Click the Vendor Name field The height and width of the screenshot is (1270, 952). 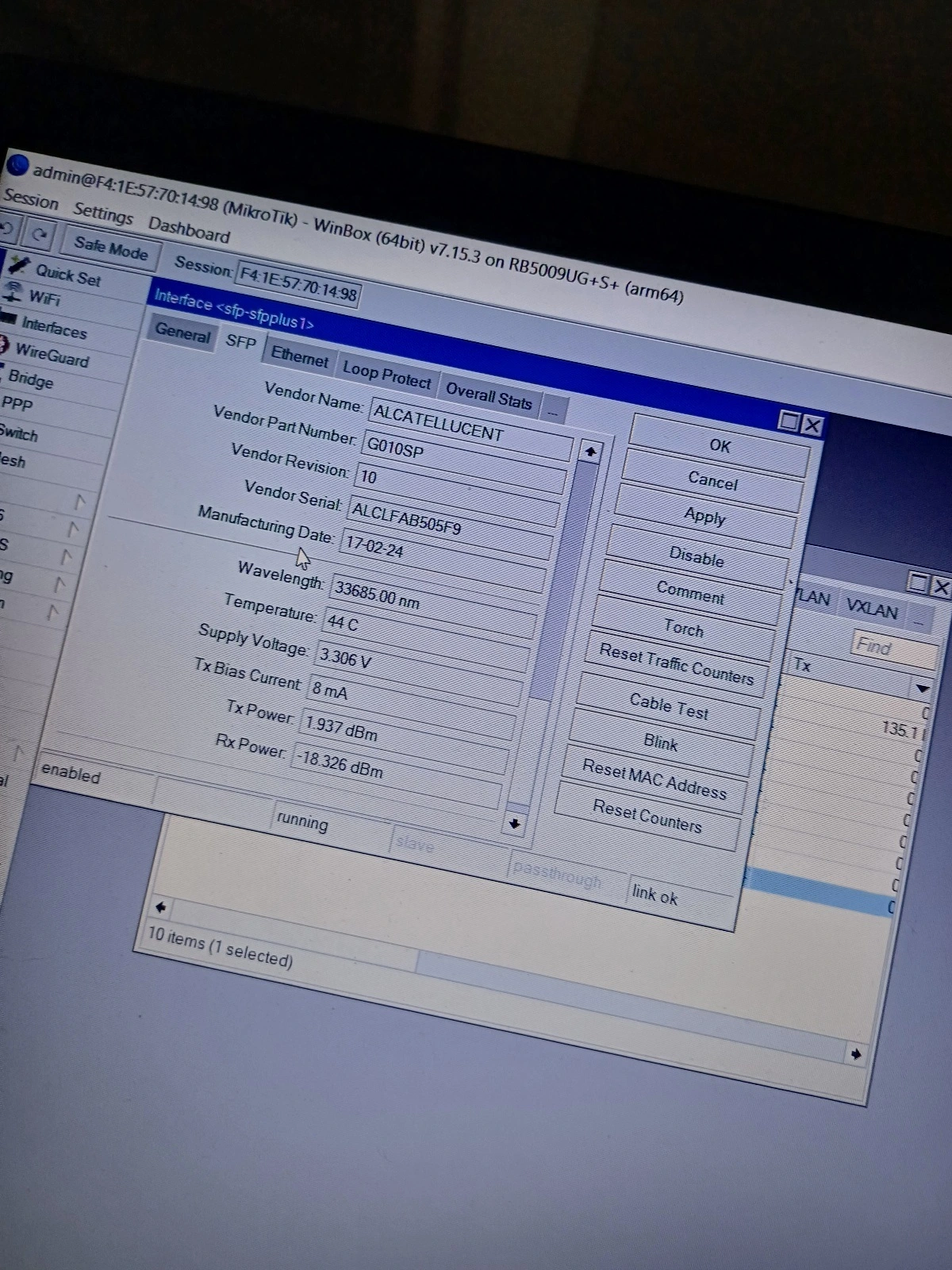(471, 428)
